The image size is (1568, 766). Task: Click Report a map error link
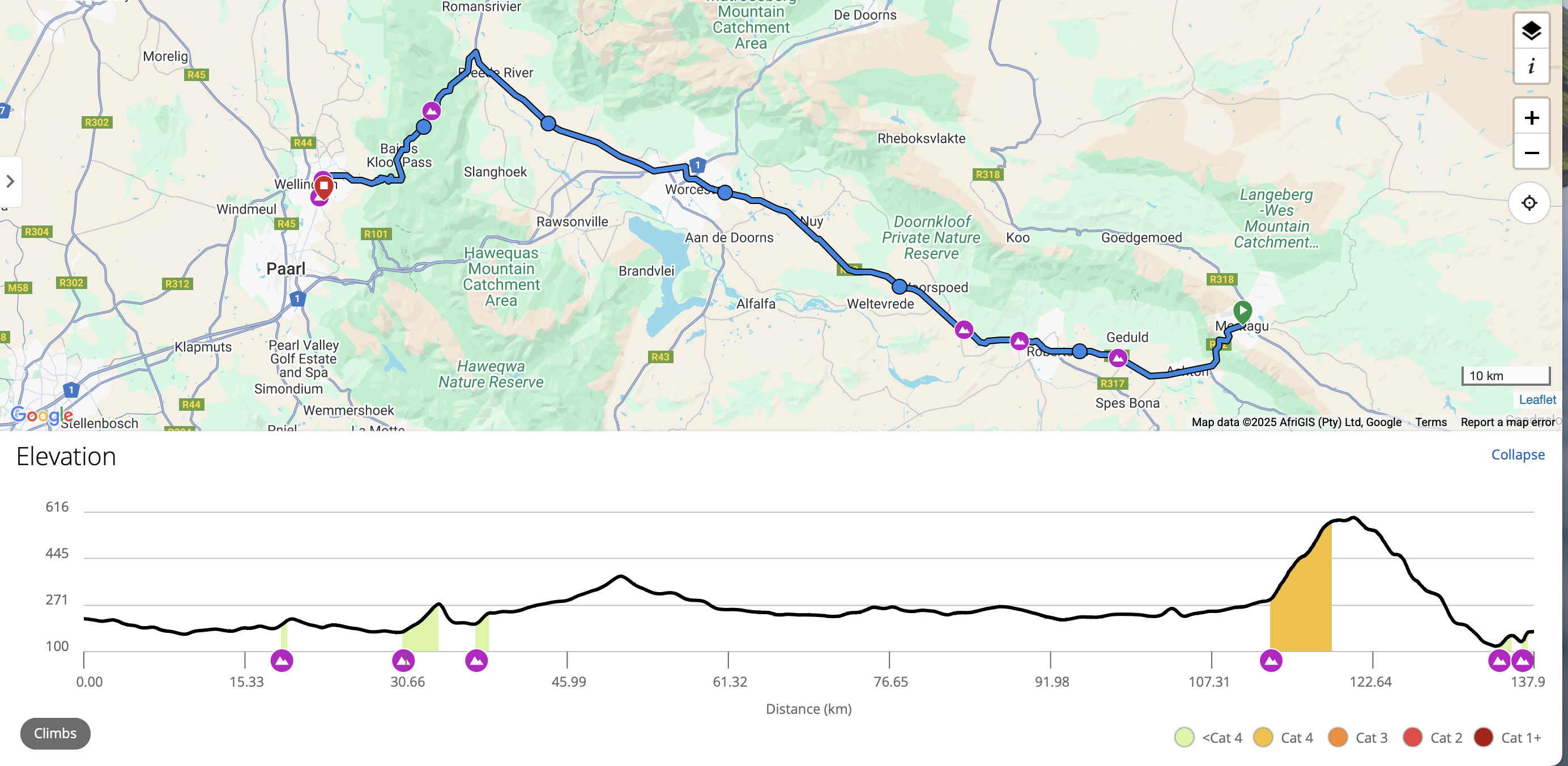pos(1507,422)
